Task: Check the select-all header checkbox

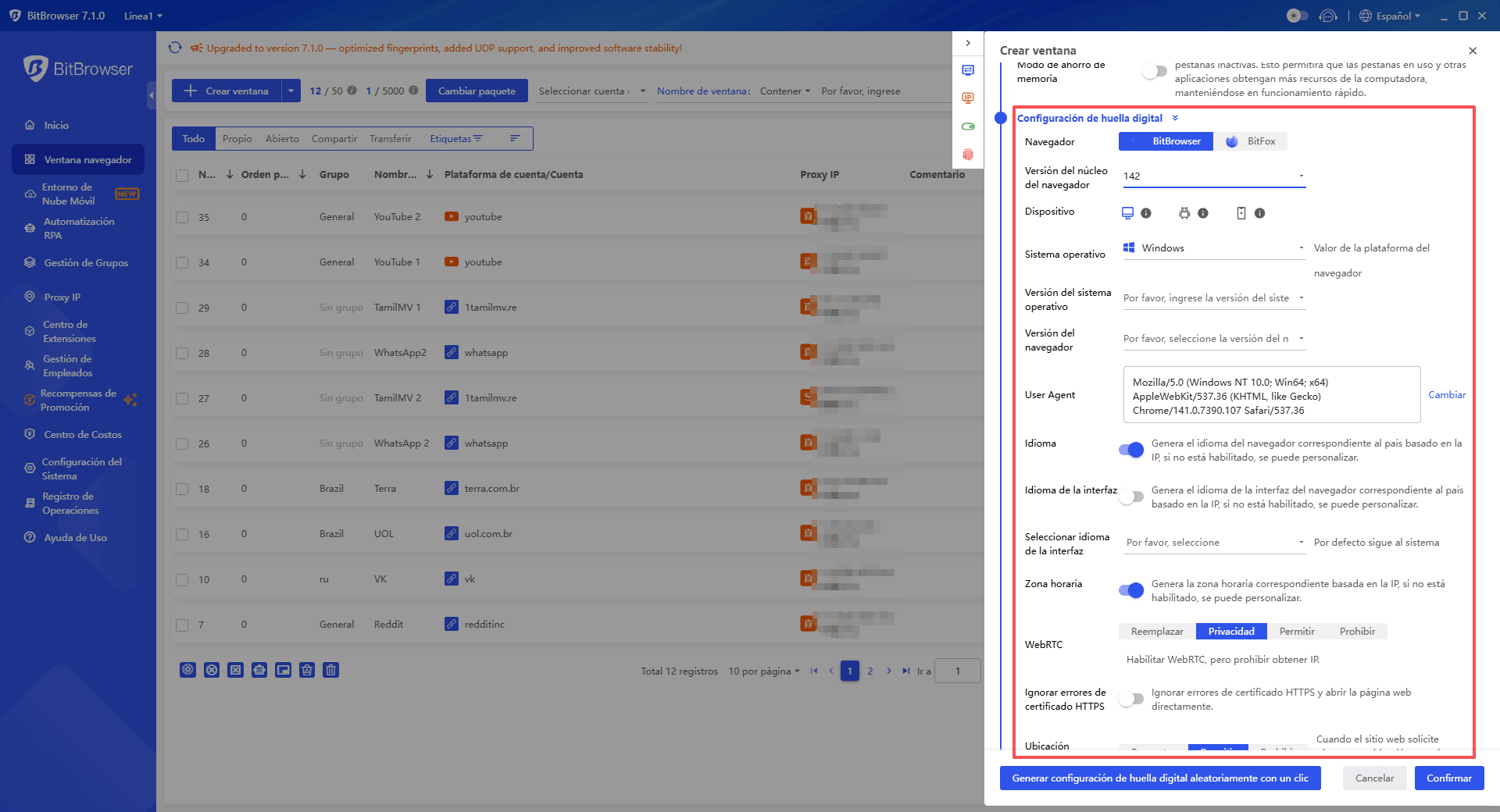Action: (182, 175)
